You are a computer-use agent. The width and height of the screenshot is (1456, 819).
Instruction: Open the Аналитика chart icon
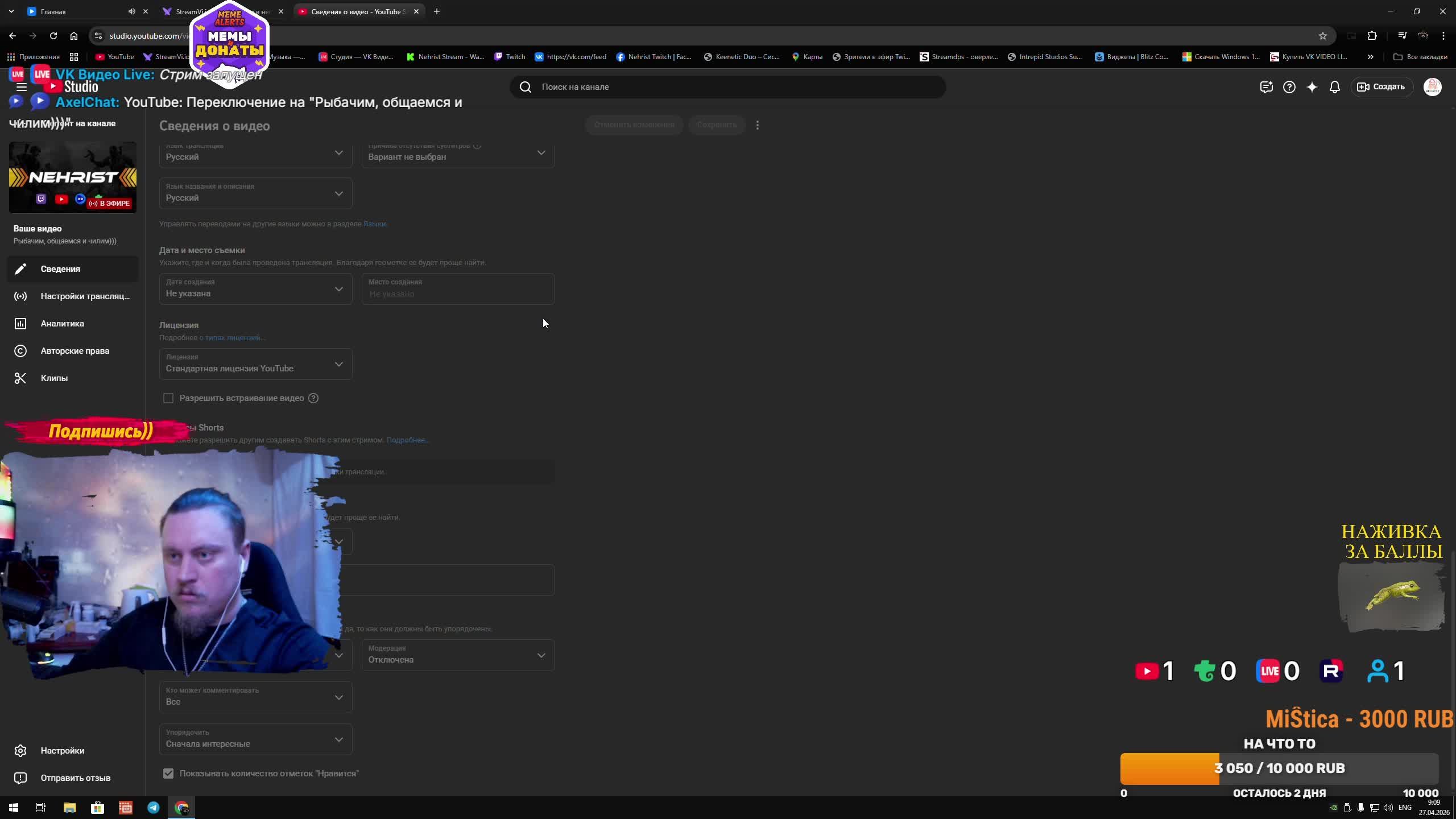coord(20,324)
